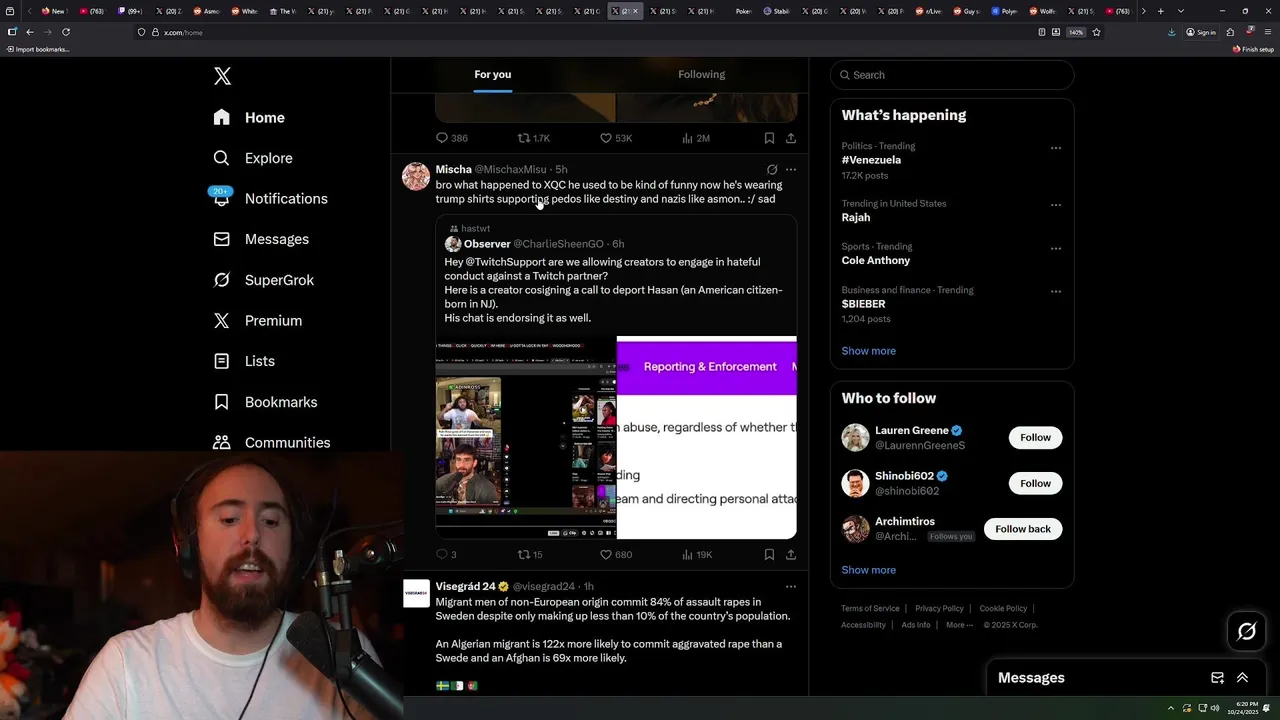
Task: View analytics of Mischa's post 19K views
Action: pos(696,554)
